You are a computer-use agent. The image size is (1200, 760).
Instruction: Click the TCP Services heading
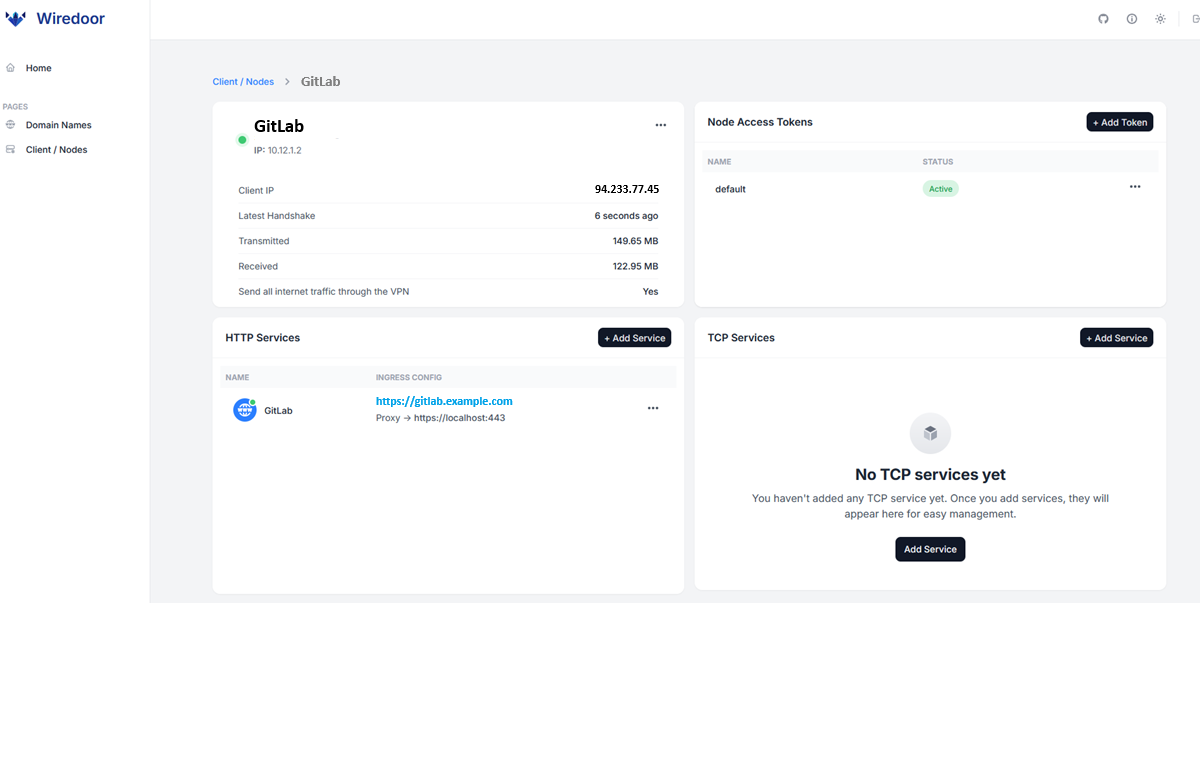pyautogui.click(x=741, y=338)
